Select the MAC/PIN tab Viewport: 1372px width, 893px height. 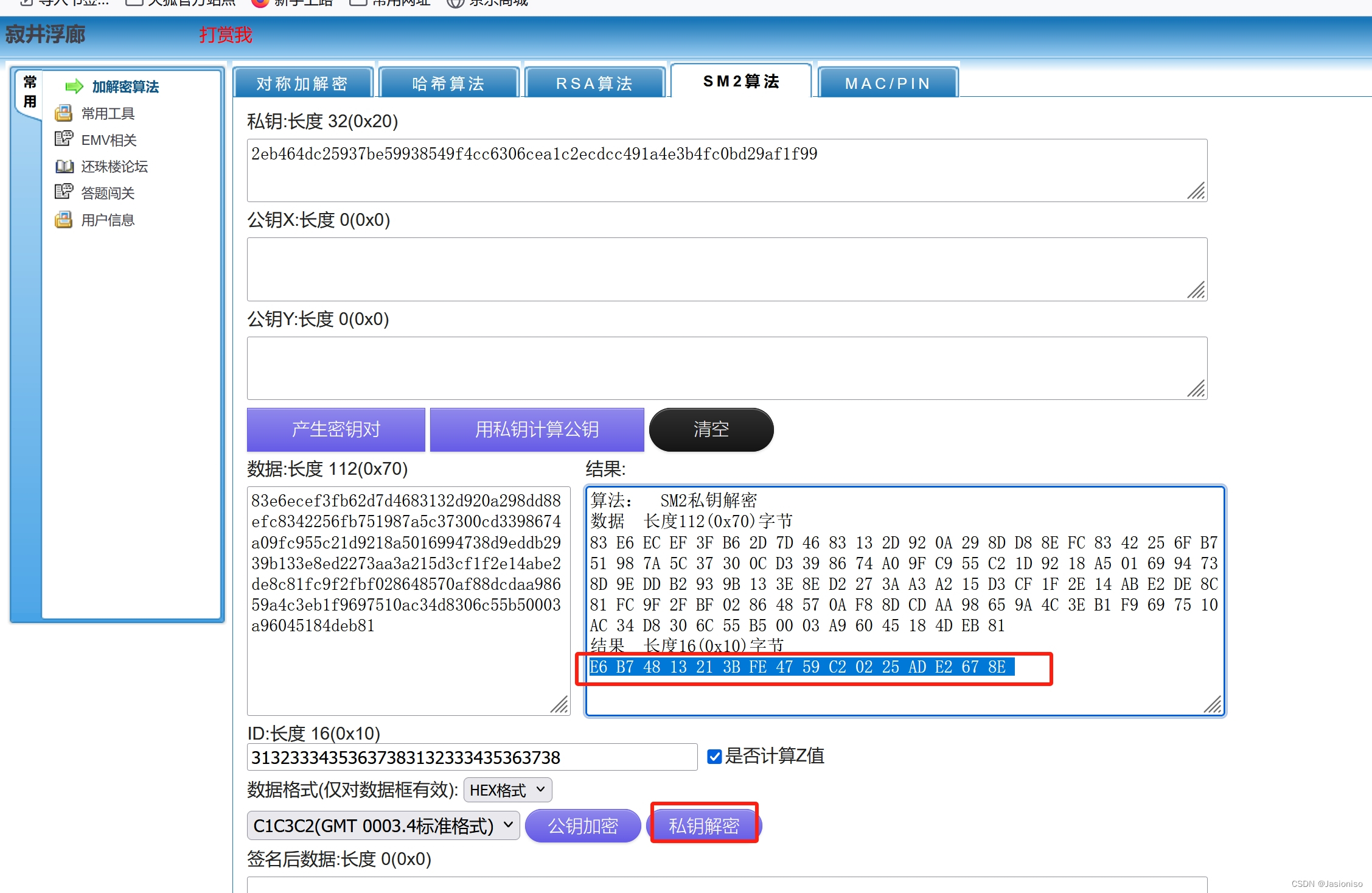point(888,83)
